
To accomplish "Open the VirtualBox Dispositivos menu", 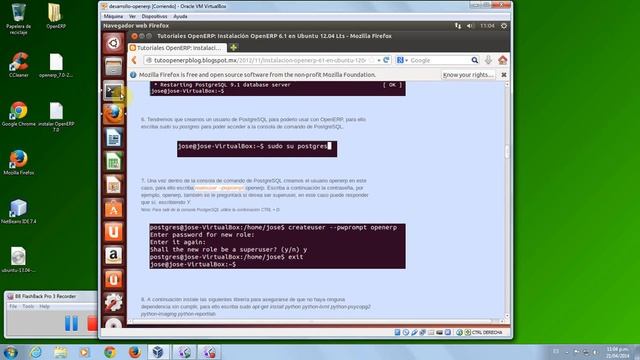I will tap(154, 17).
